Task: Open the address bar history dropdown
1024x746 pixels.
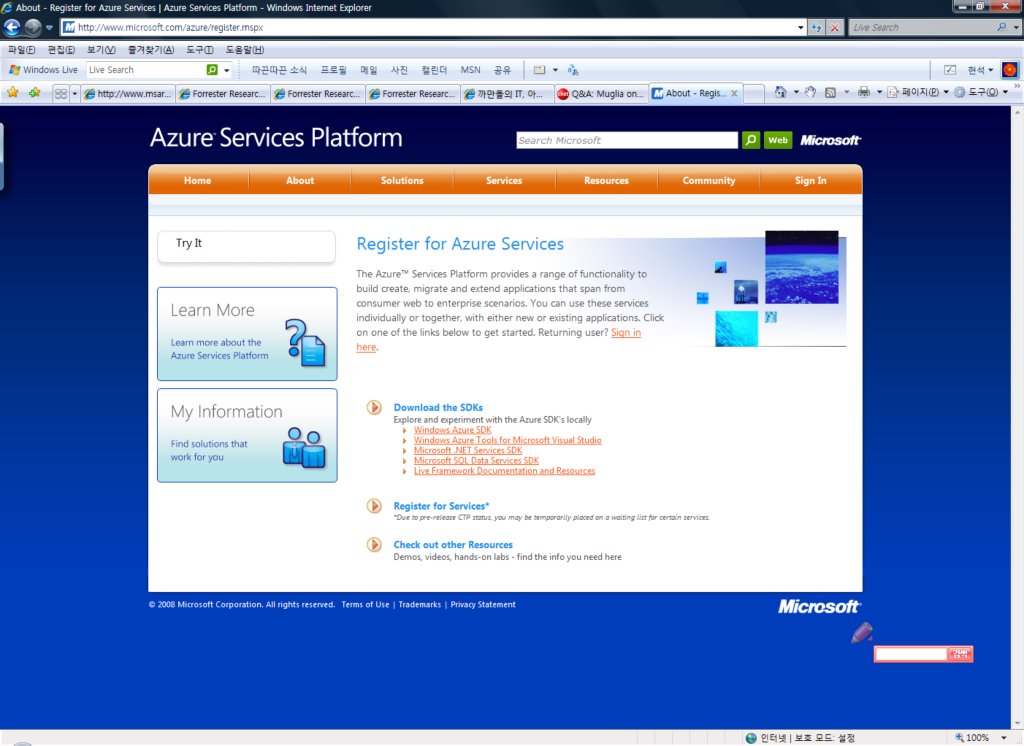Action: point(801,27)
